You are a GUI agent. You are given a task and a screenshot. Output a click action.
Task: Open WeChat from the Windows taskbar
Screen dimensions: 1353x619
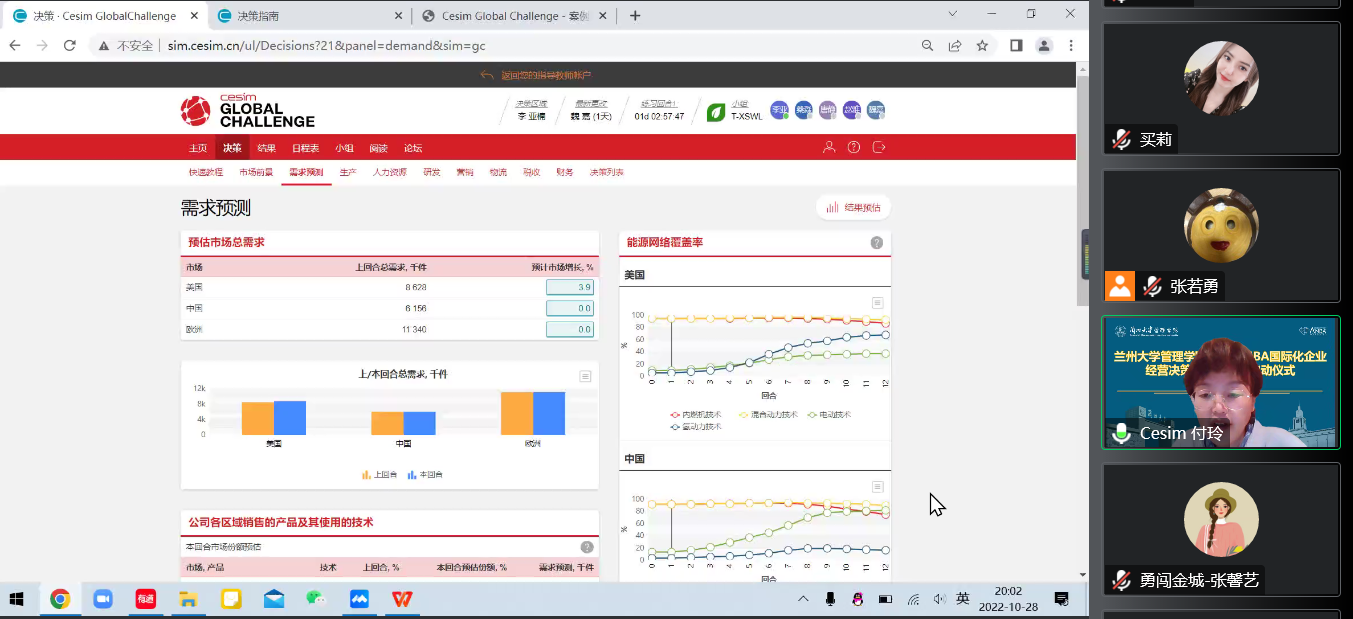point(316,599)
